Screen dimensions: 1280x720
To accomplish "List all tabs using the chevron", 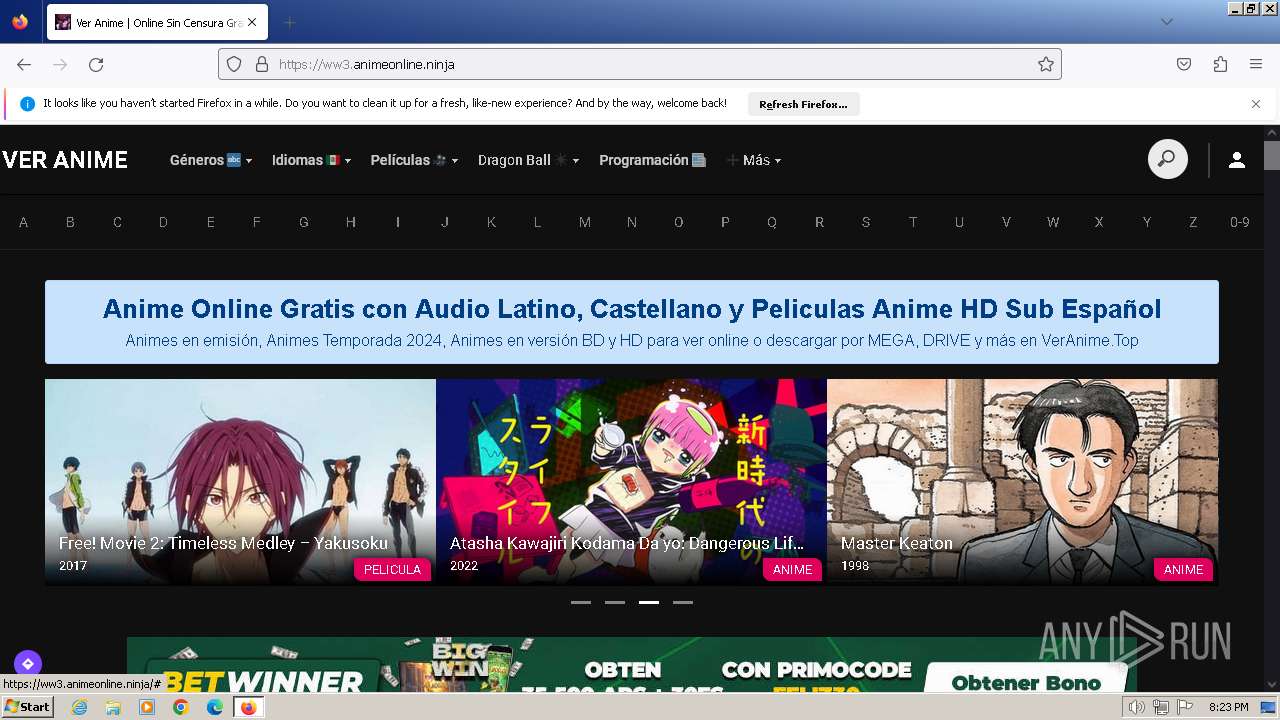I will pos(1166,22).
